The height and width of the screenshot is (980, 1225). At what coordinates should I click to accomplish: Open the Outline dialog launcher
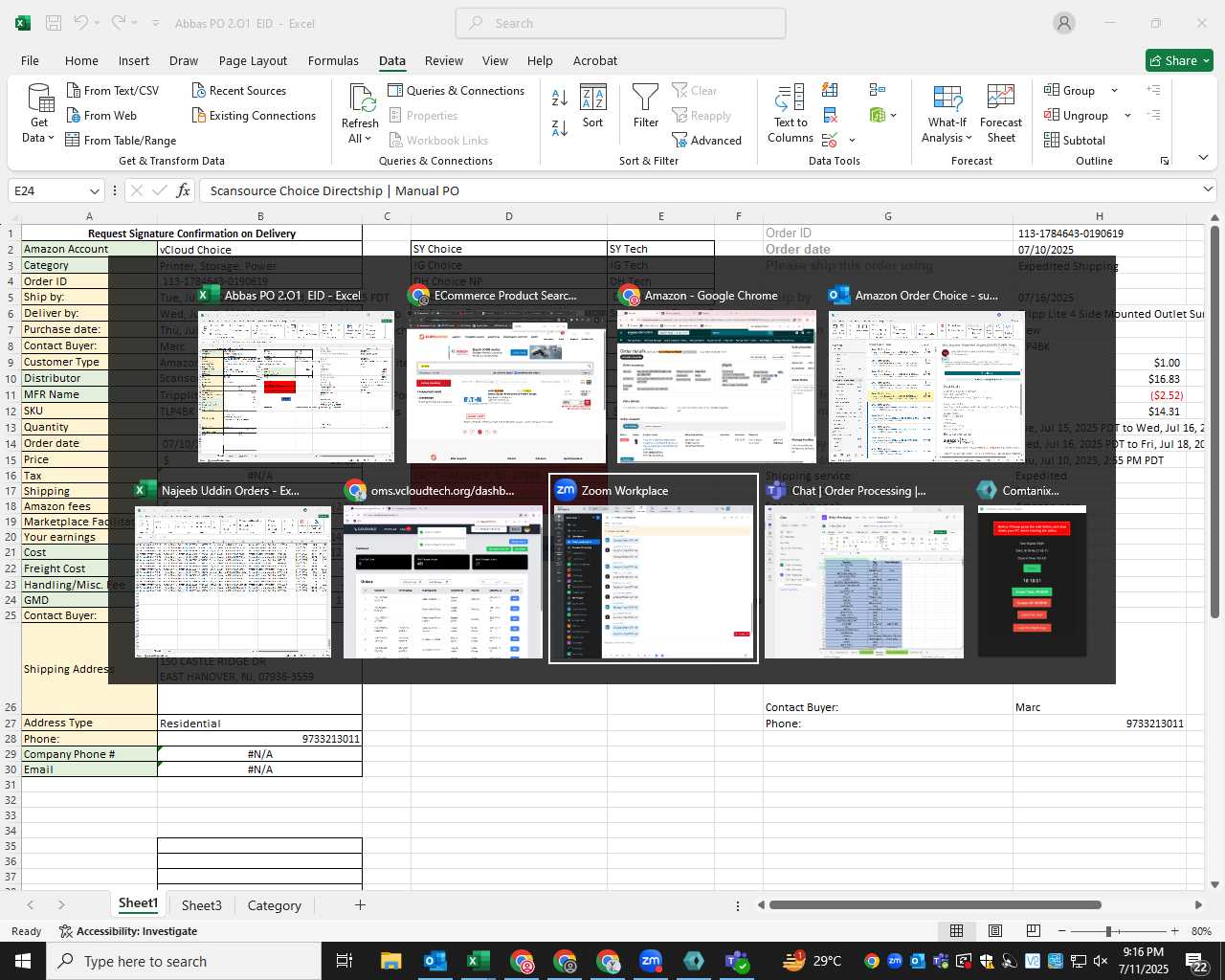(x=1165, y=161)
